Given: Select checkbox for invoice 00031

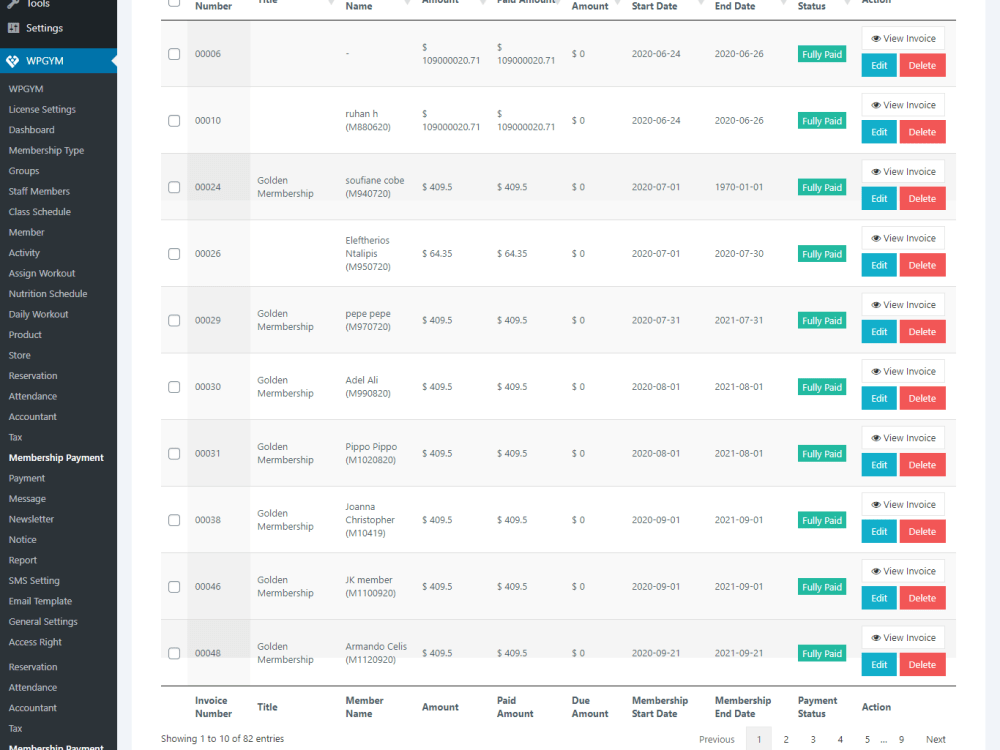Looking at the screenshot, I should (x=174, y=453).
